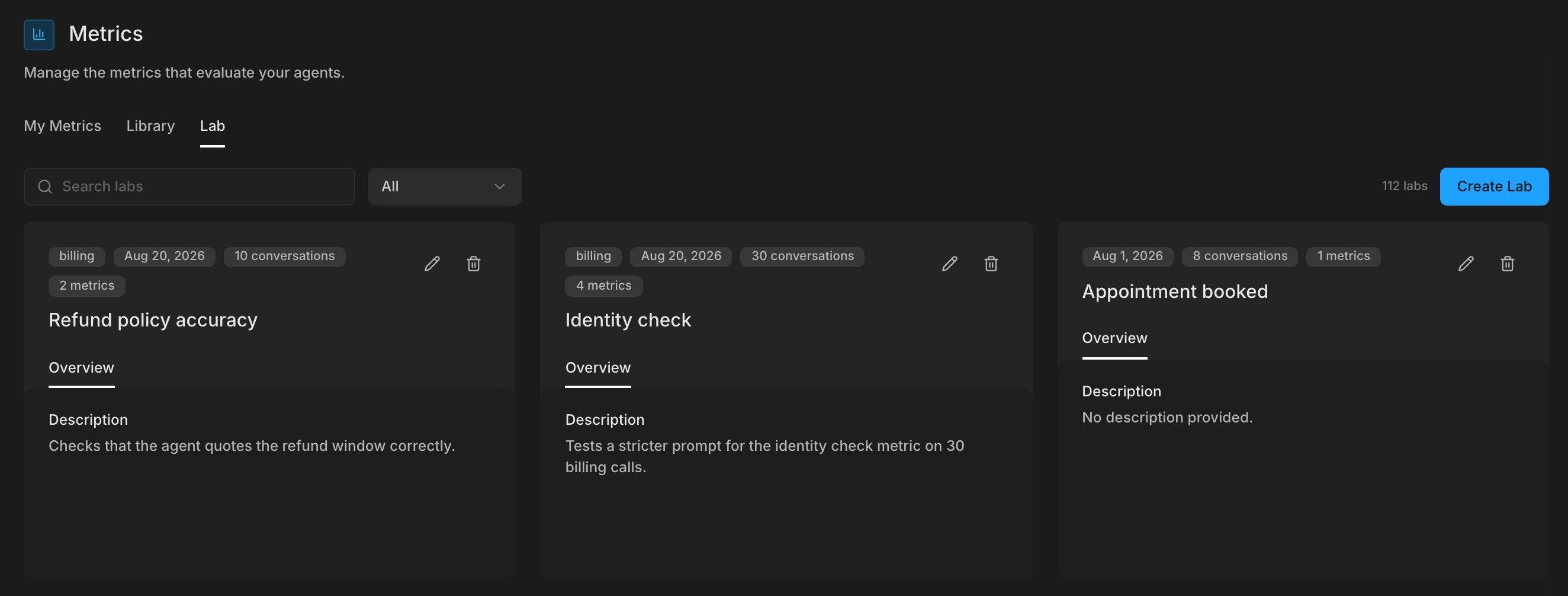Click the refund window description text
Image resolution: width=1568 pixels, height=596 pixels.
coord(252,446)
